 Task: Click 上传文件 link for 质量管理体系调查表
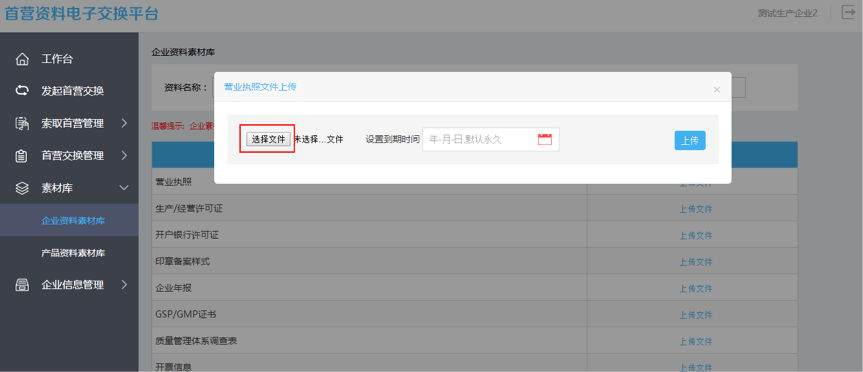(696, 341)
